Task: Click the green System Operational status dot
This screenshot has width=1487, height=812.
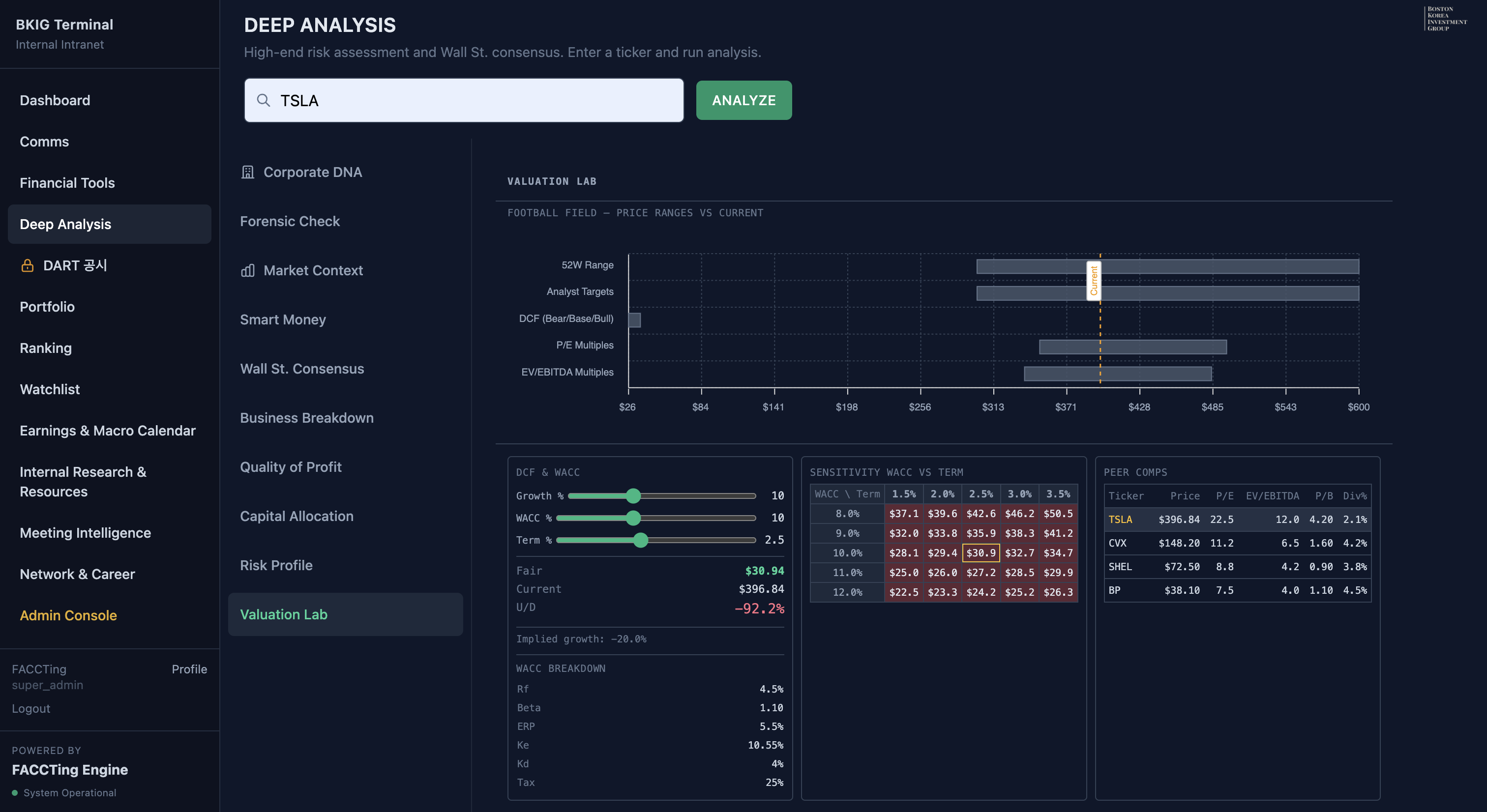Action: click(15, 792)
